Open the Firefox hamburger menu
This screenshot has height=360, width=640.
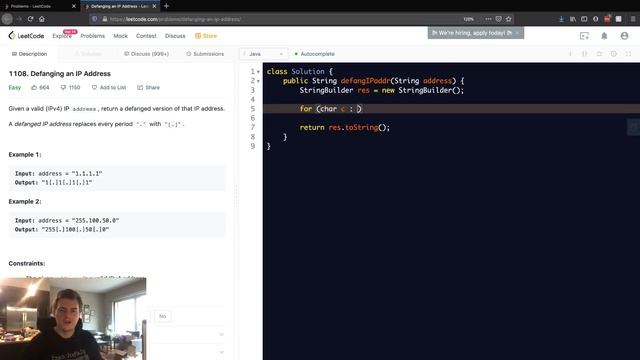tap(633, 19)
